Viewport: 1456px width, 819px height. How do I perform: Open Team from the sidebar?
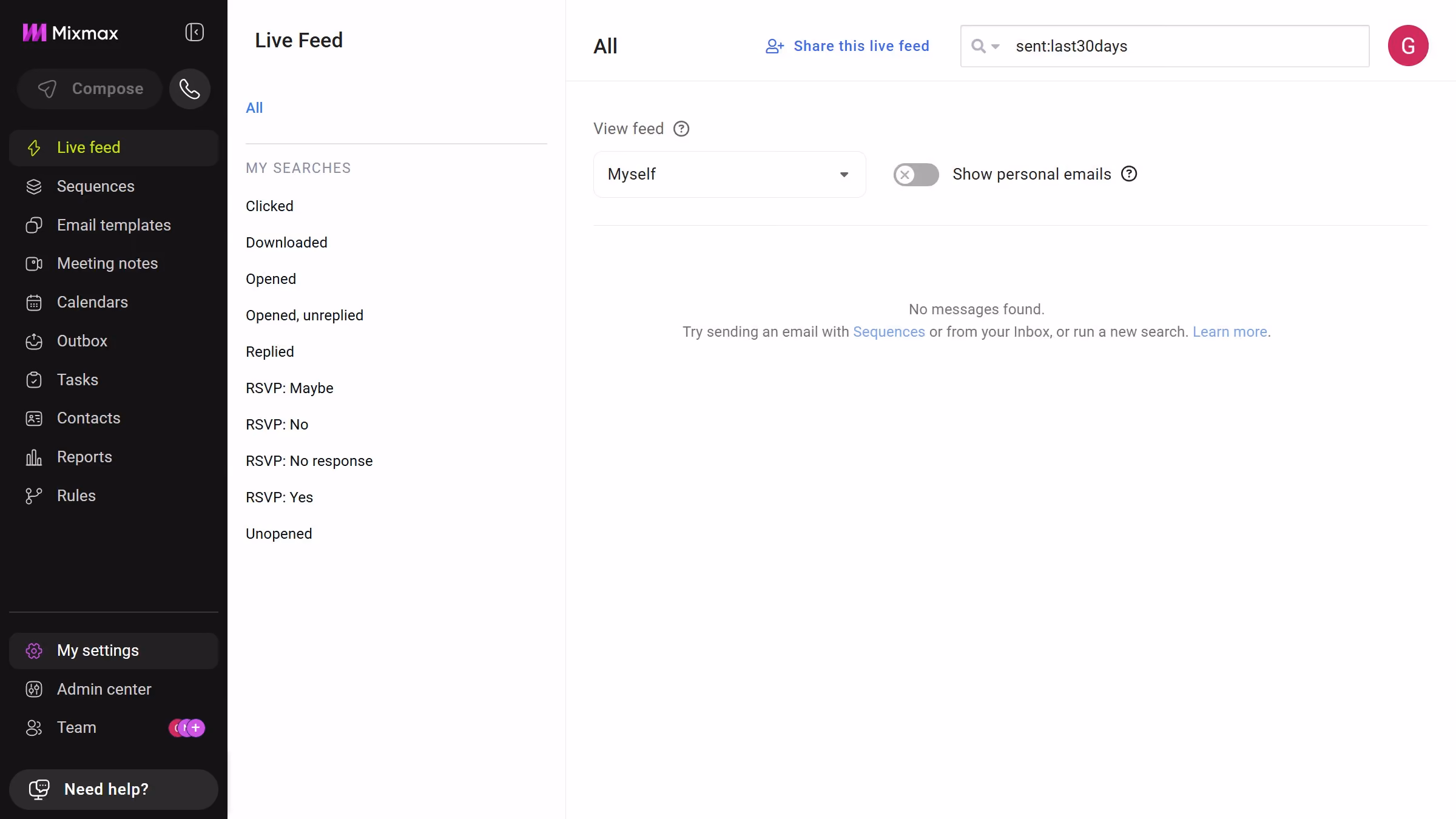[113, 728]
